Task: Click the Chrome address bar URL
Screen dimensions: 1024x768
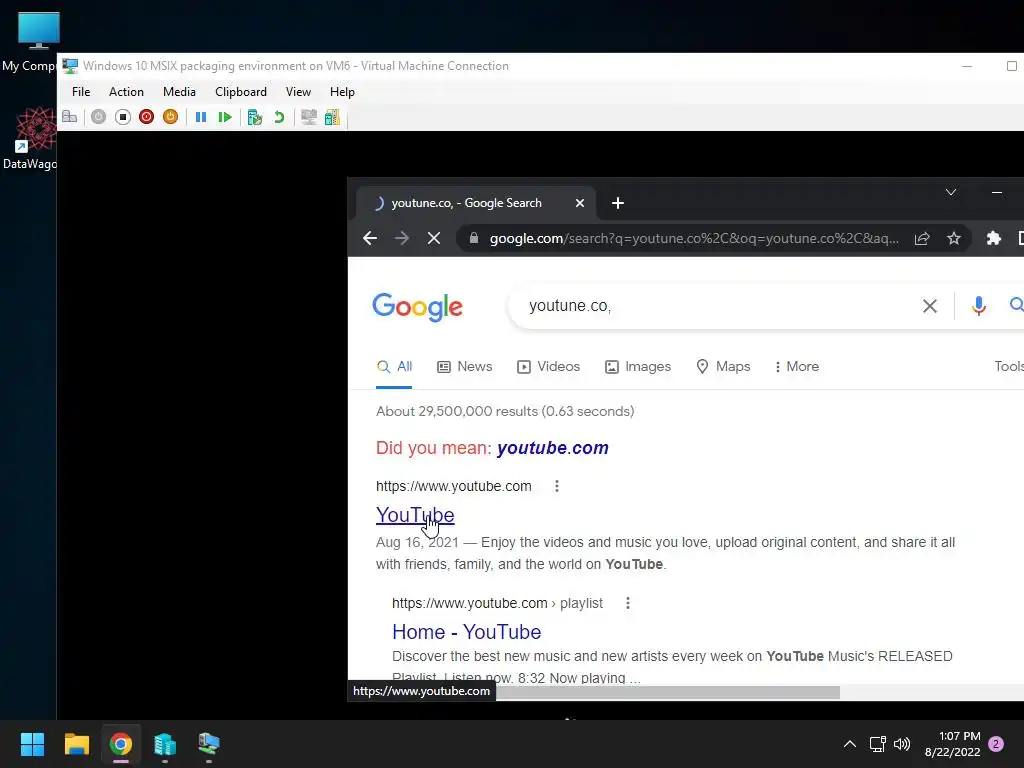Action: [694, 238]
